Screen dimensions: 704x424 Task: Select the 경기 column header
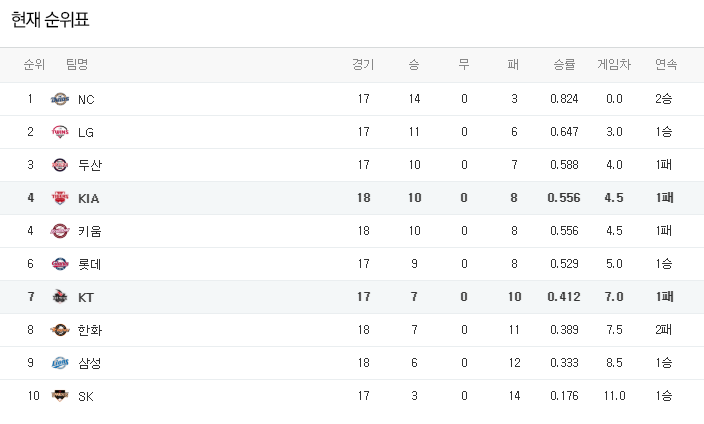(363, 65)
